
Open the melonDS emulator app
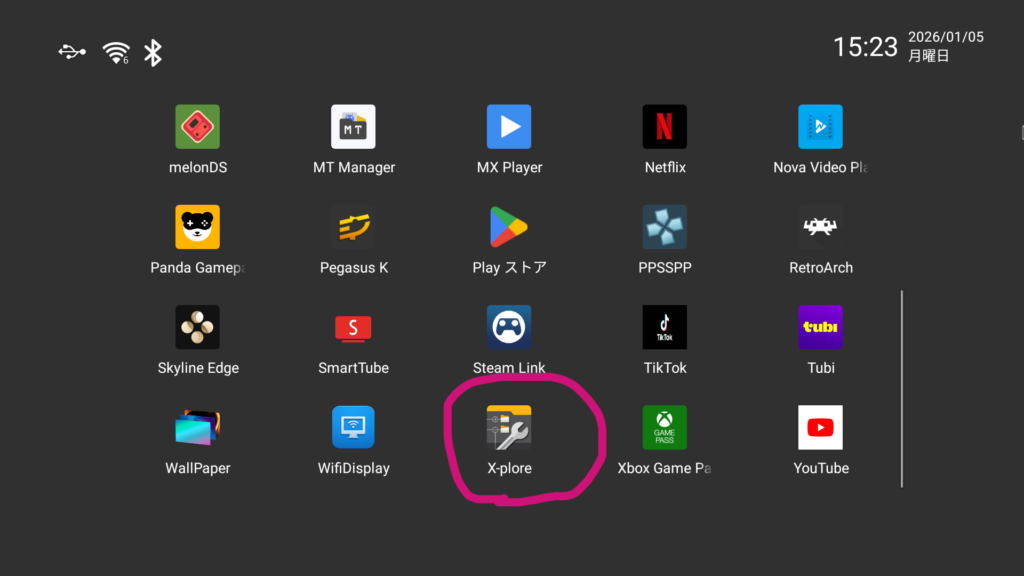198,127
